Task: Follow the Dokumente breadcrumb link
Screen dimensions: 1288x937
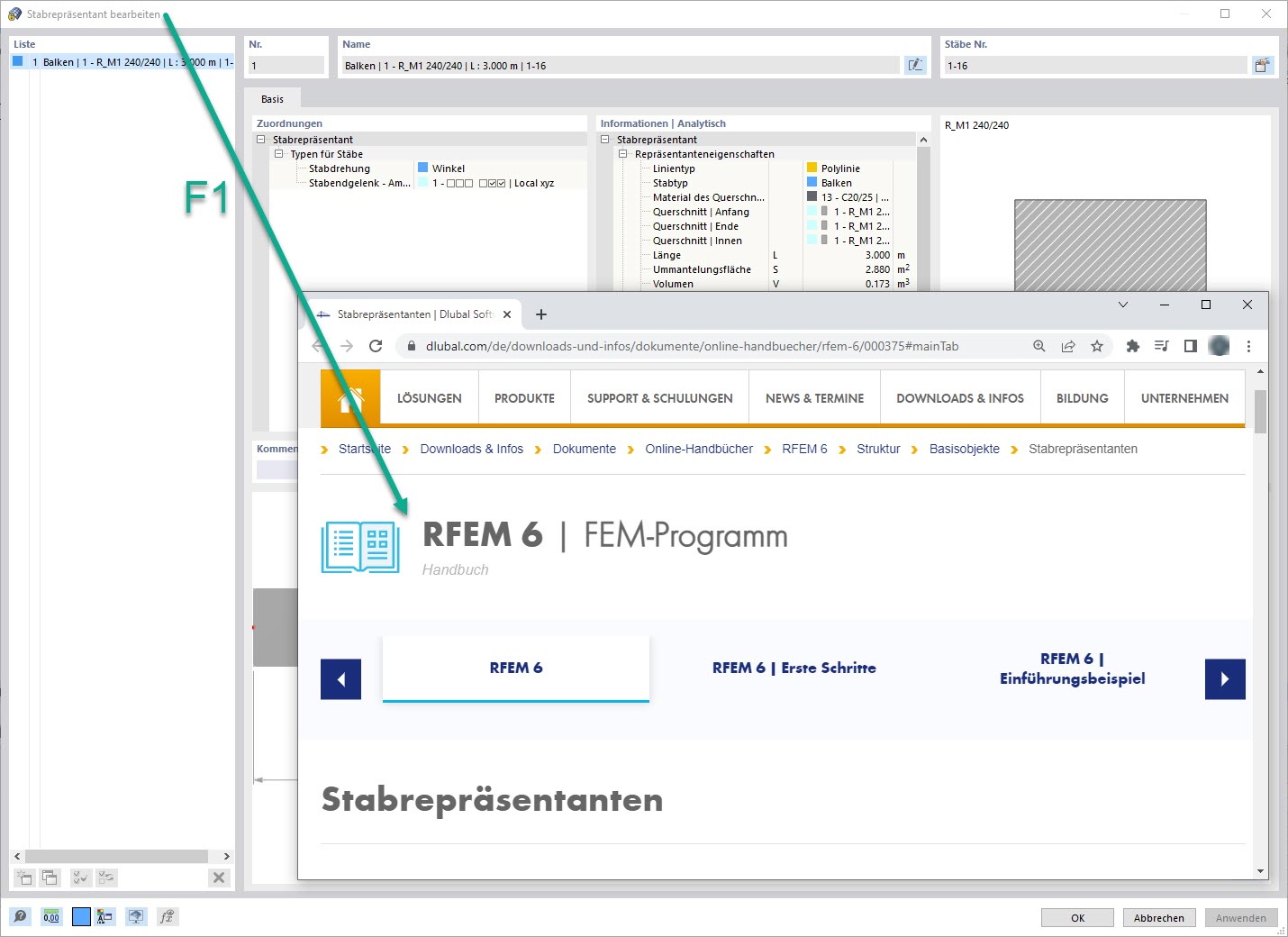Action: (585, 449)
